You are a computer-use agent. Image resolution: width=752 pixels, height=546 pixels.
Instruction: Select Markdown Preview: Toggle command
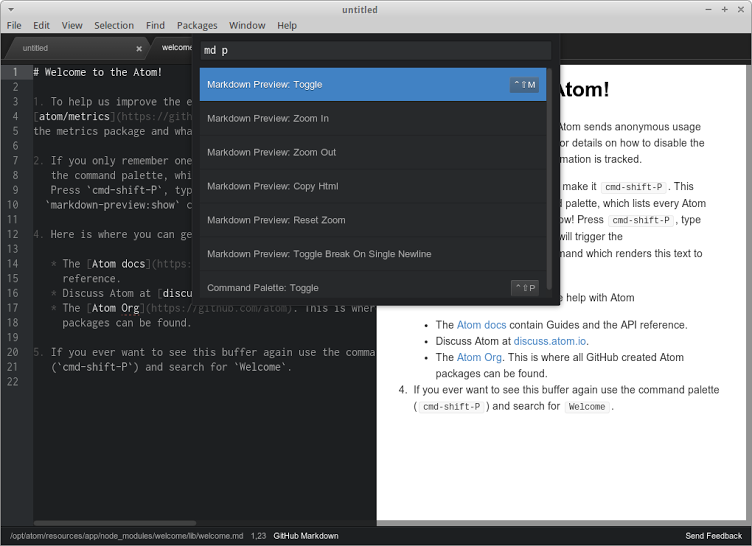373,84
